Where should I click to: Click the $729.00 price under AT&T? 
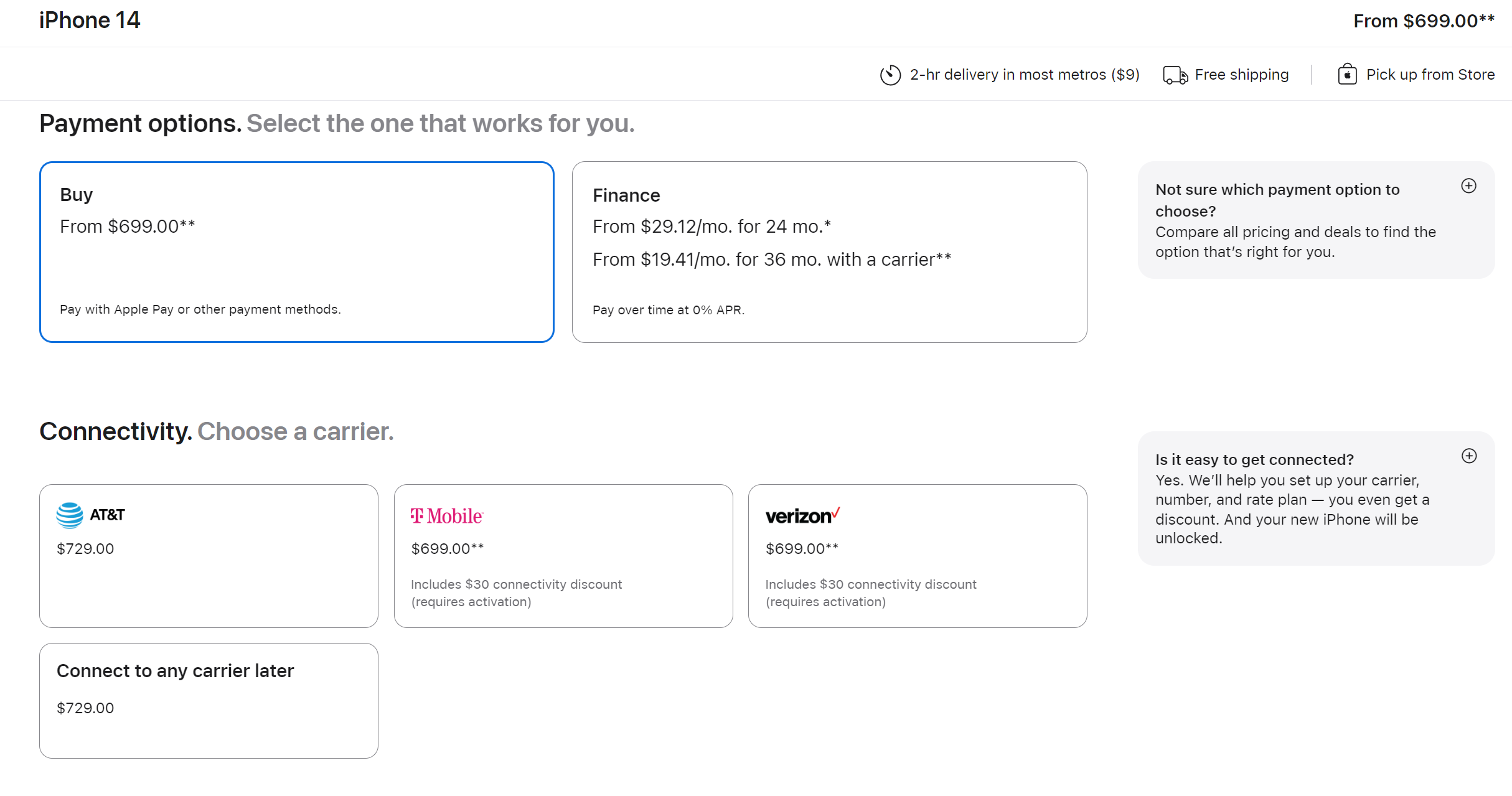point(85,549)
